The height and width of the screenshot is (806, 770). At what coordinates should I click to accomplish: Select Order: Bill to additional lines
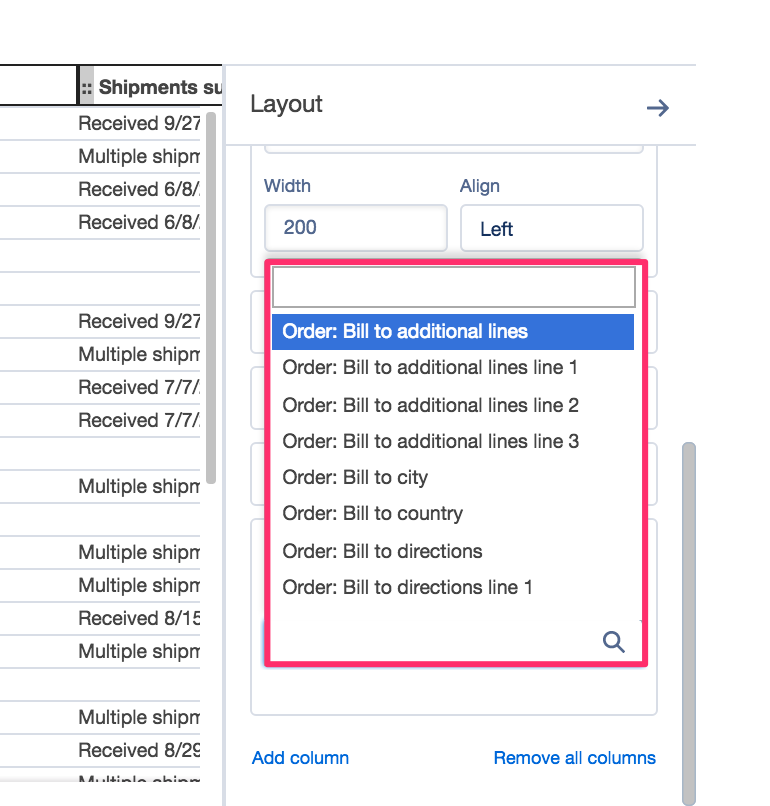(x=453, y=332)
